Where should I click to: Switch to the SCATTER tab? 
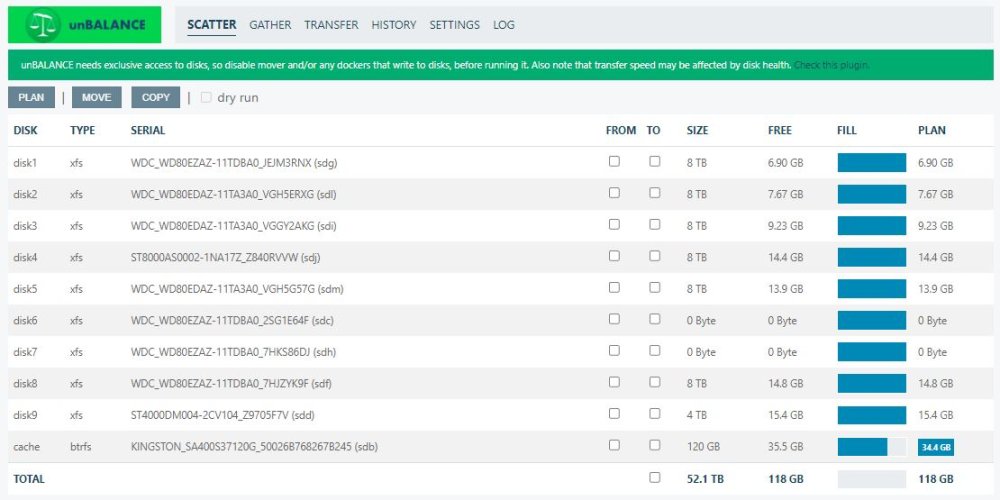[212, 25]
